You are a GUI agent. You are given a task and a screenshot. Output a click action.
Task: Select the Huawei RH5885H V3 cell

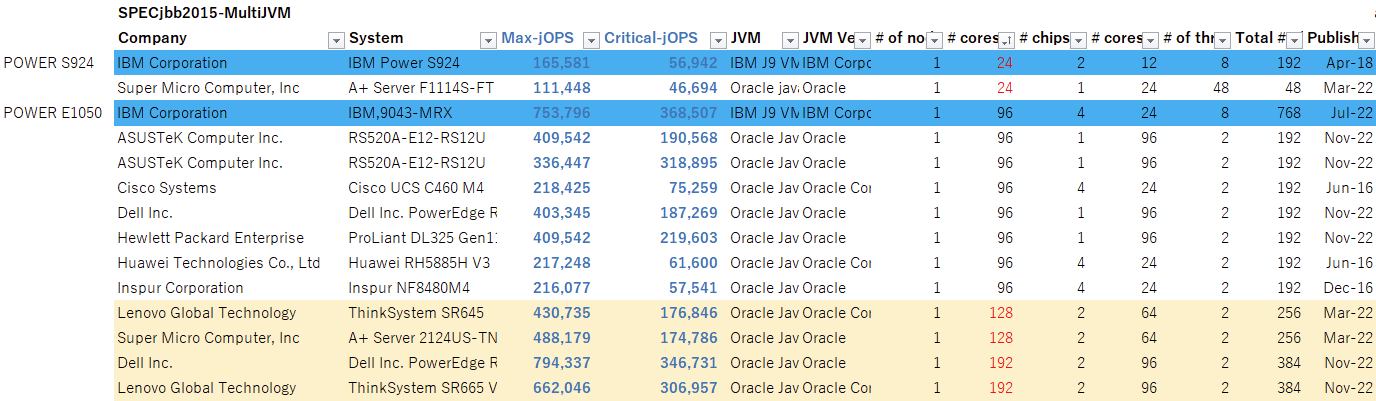[x=417, y=263]
